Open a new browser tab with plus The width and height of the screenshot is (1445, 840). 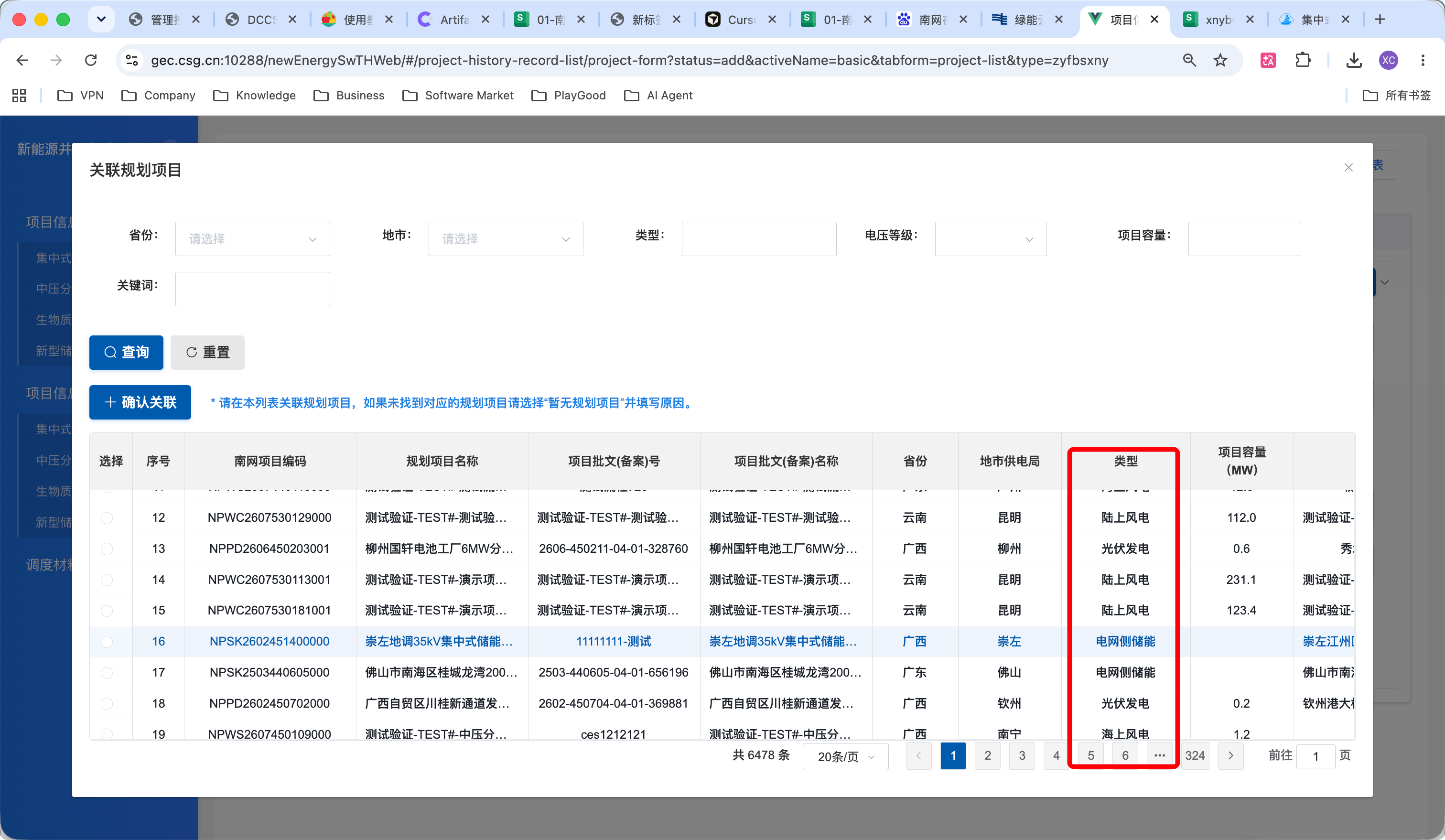pyautogui.click(x=1380, y=20)
